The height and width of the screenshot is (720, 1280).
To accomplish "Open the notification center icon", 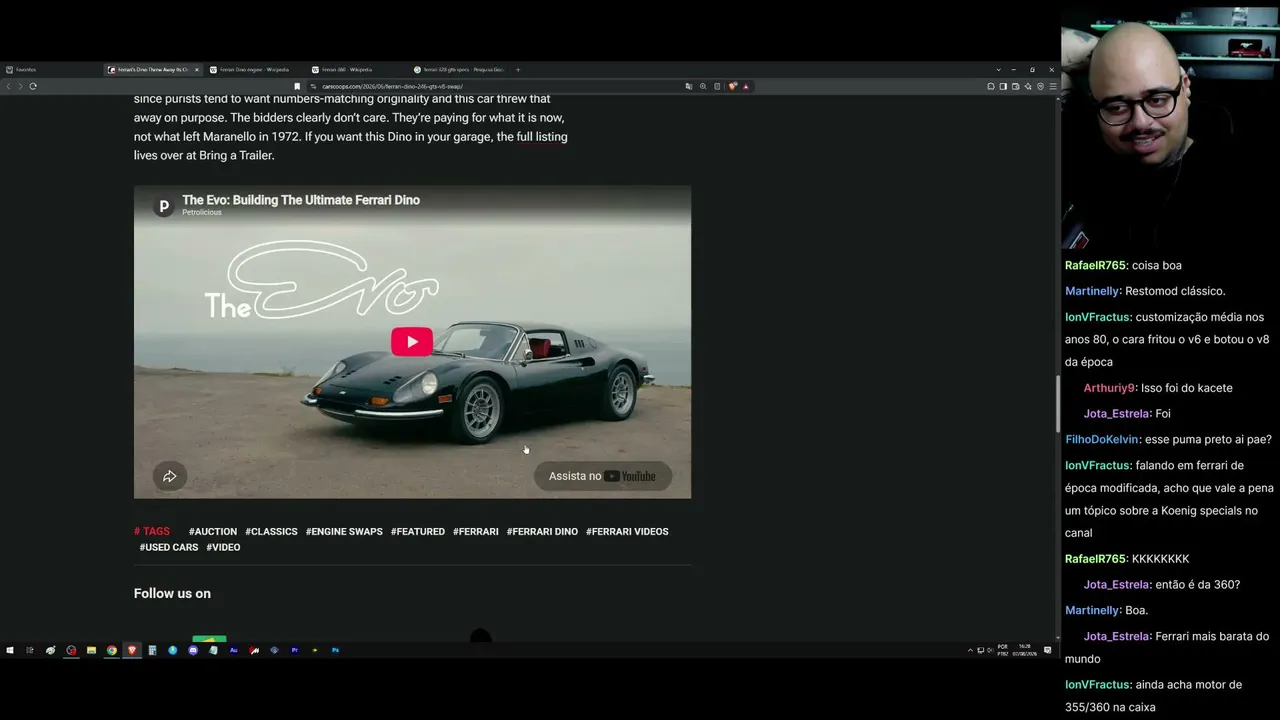I will 1047,650.
